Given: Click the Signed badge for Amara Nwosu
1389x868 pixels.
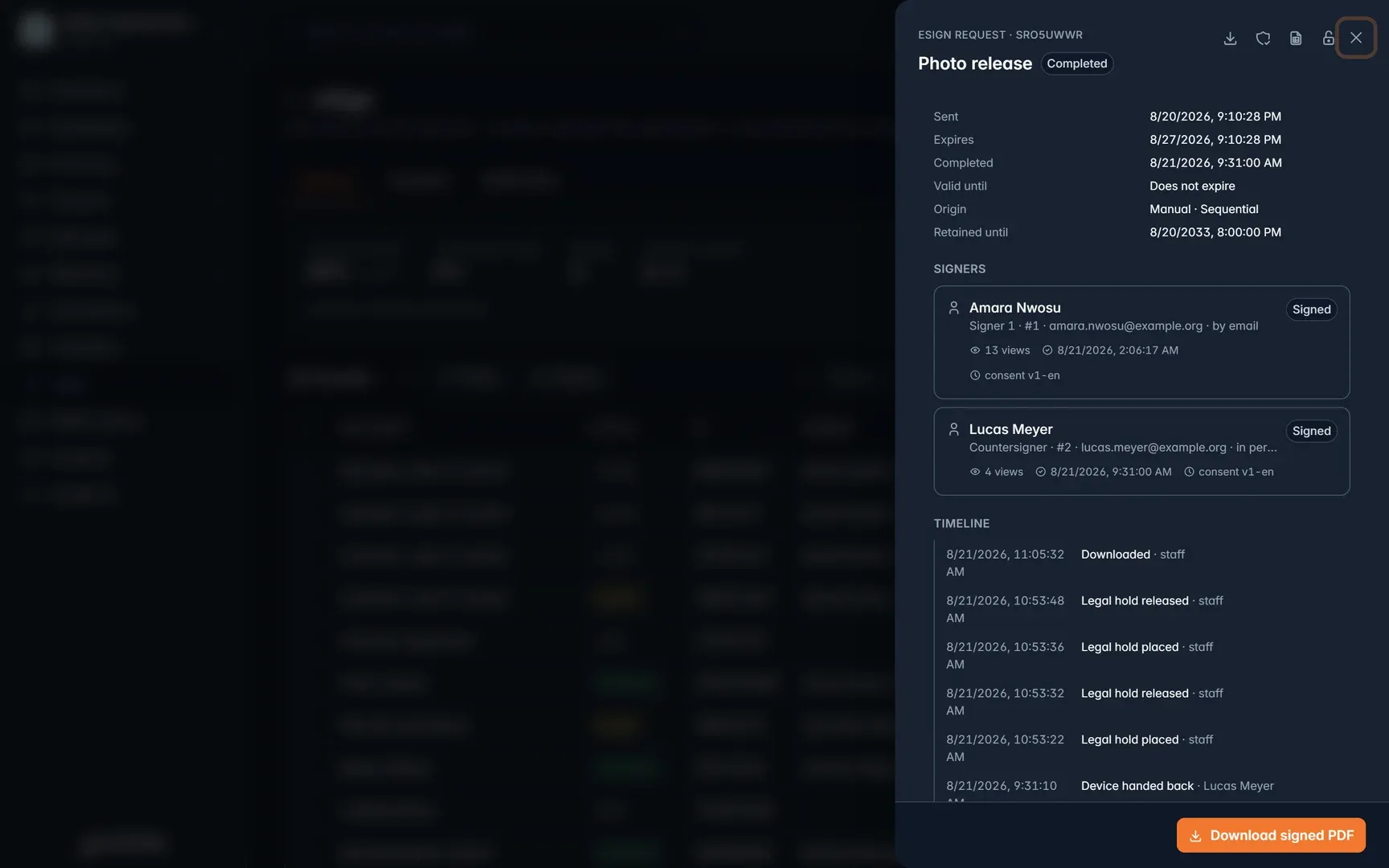Looking at the screenshot, I should 1311,309.
